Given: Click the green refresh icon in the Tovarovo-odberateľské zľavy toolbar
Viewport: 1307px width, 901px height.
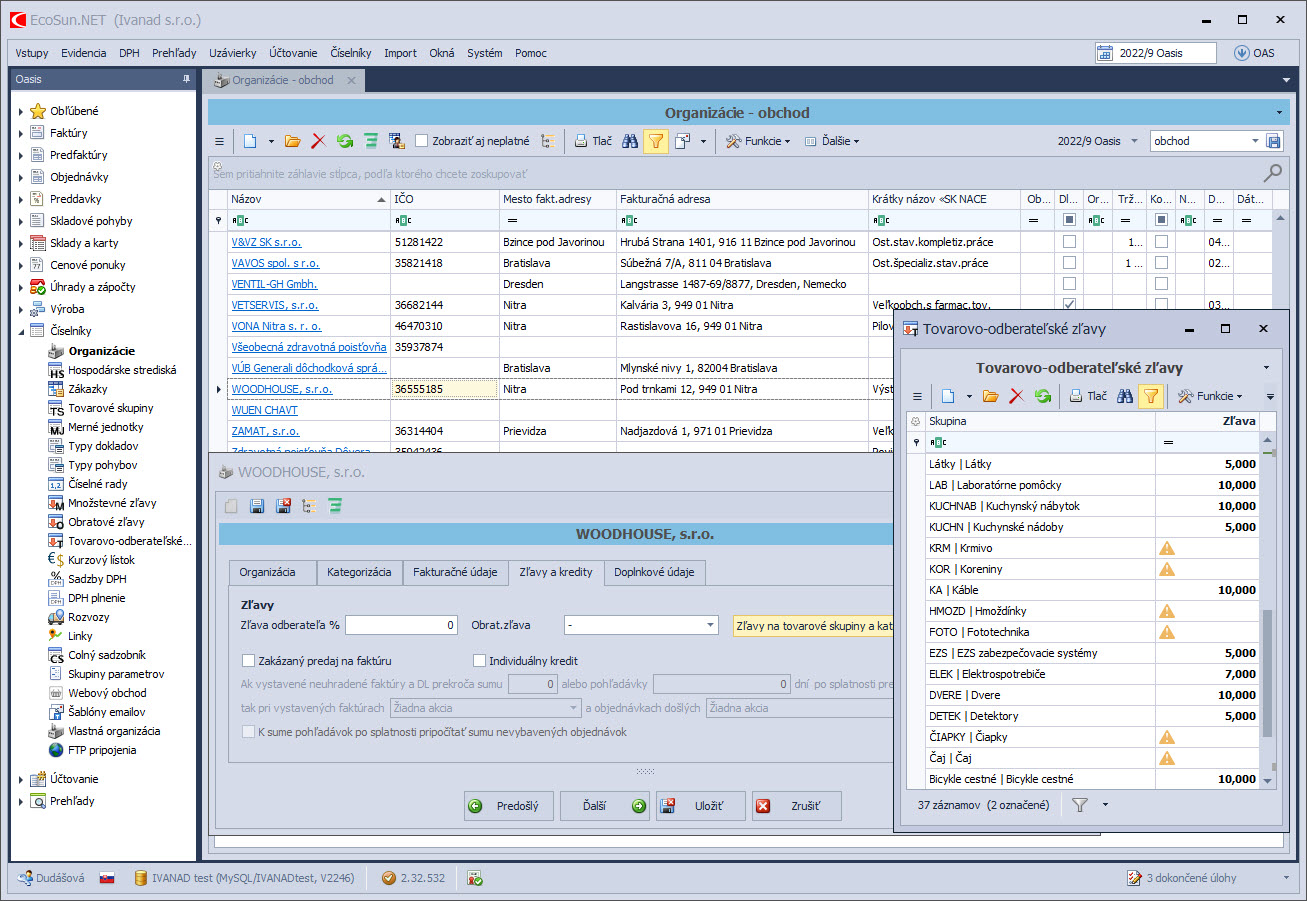Looking at the screenshot, I should tap(1043, 396).
